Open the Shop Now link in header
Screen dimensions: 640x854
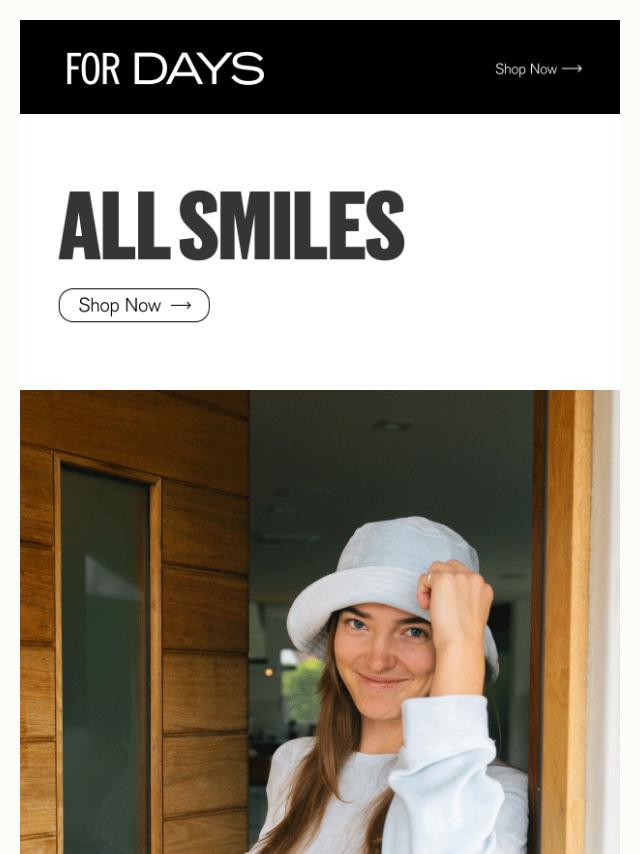tap(538, 69)
